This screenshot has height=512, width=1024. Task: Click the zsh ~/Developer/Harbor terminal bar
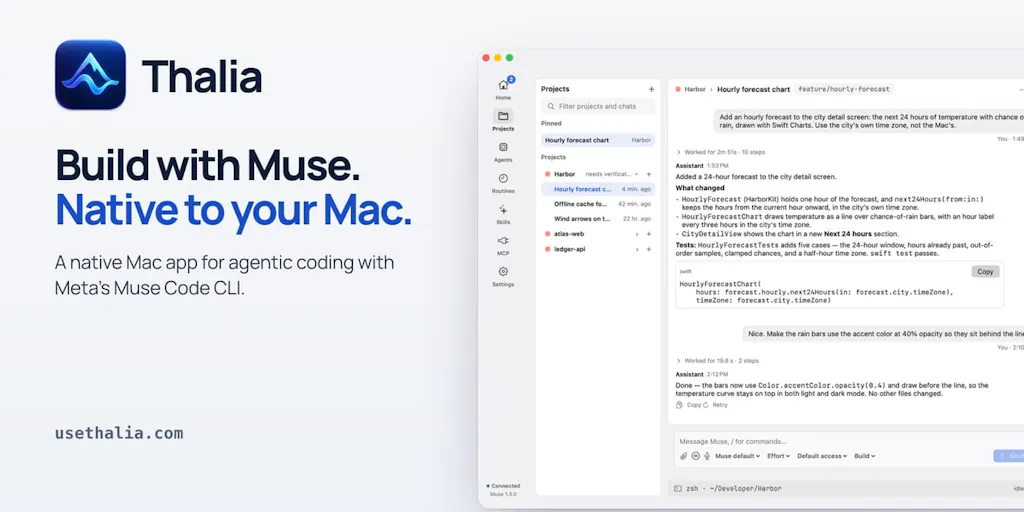pyautogui.click(x=846, y=488)
